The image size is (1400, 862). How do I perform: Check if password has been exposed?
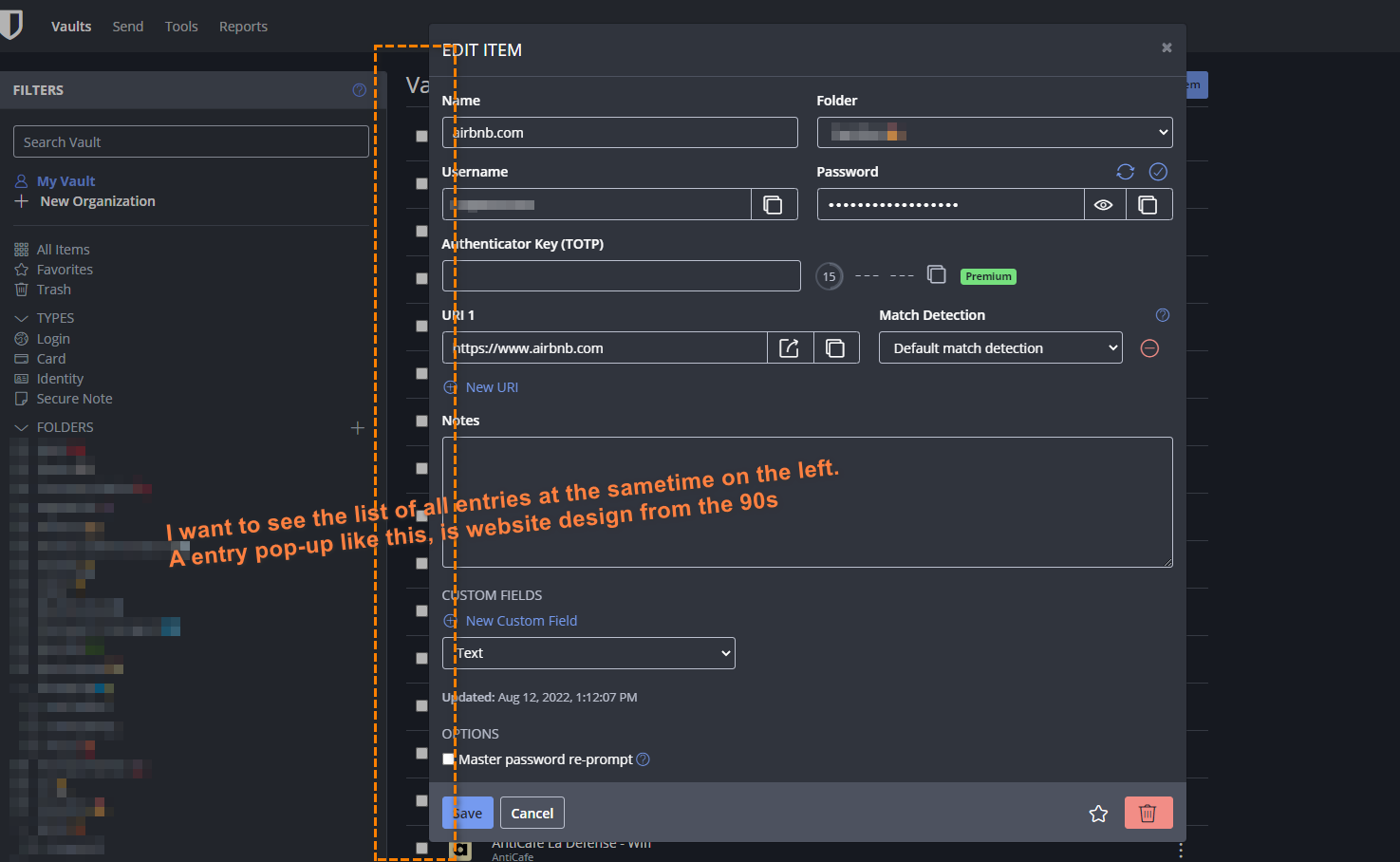tap(1158, 172)
